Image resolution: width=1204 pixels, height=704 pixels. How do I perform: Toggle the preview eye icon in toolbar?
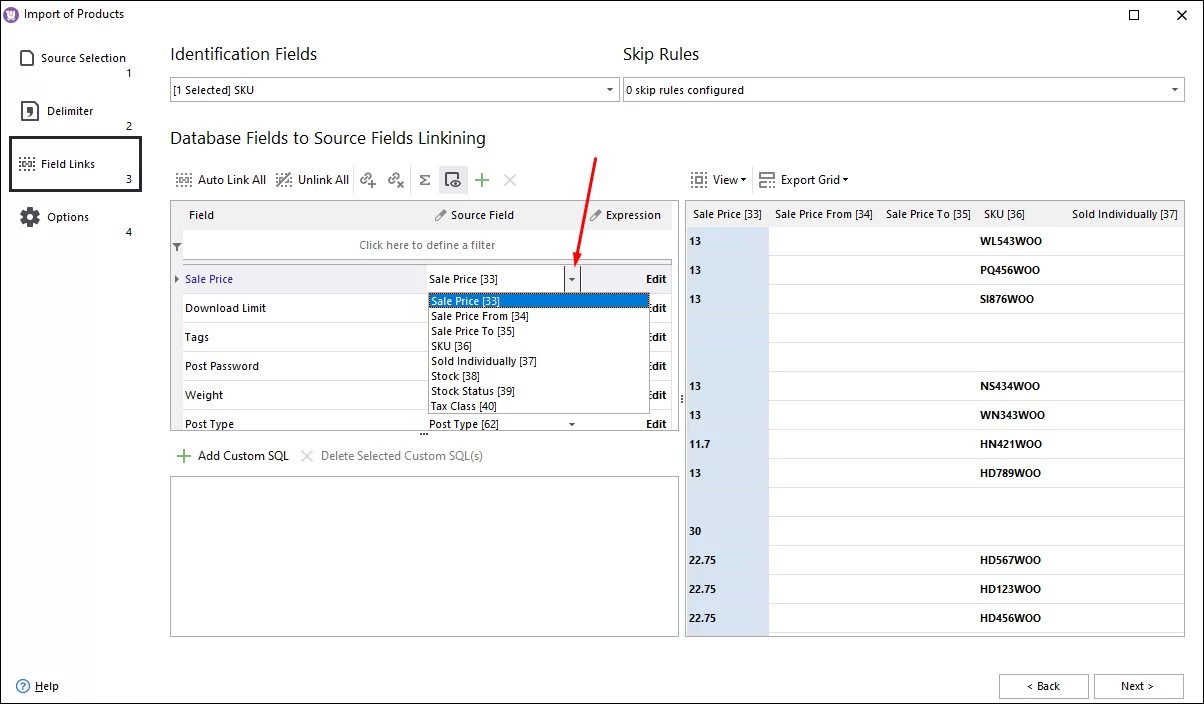pos(453,180)
